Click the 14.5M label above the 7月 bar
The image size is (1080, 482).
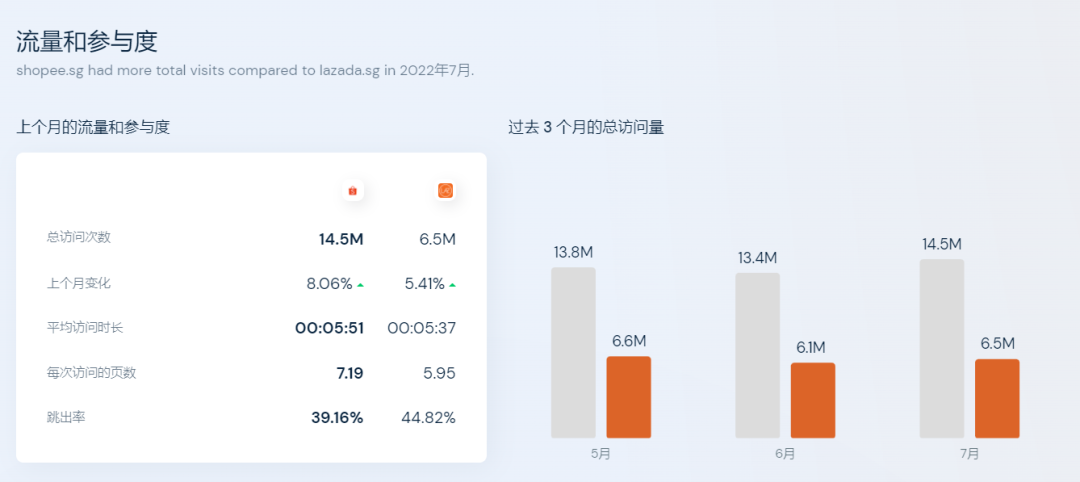tap(942, 244)
